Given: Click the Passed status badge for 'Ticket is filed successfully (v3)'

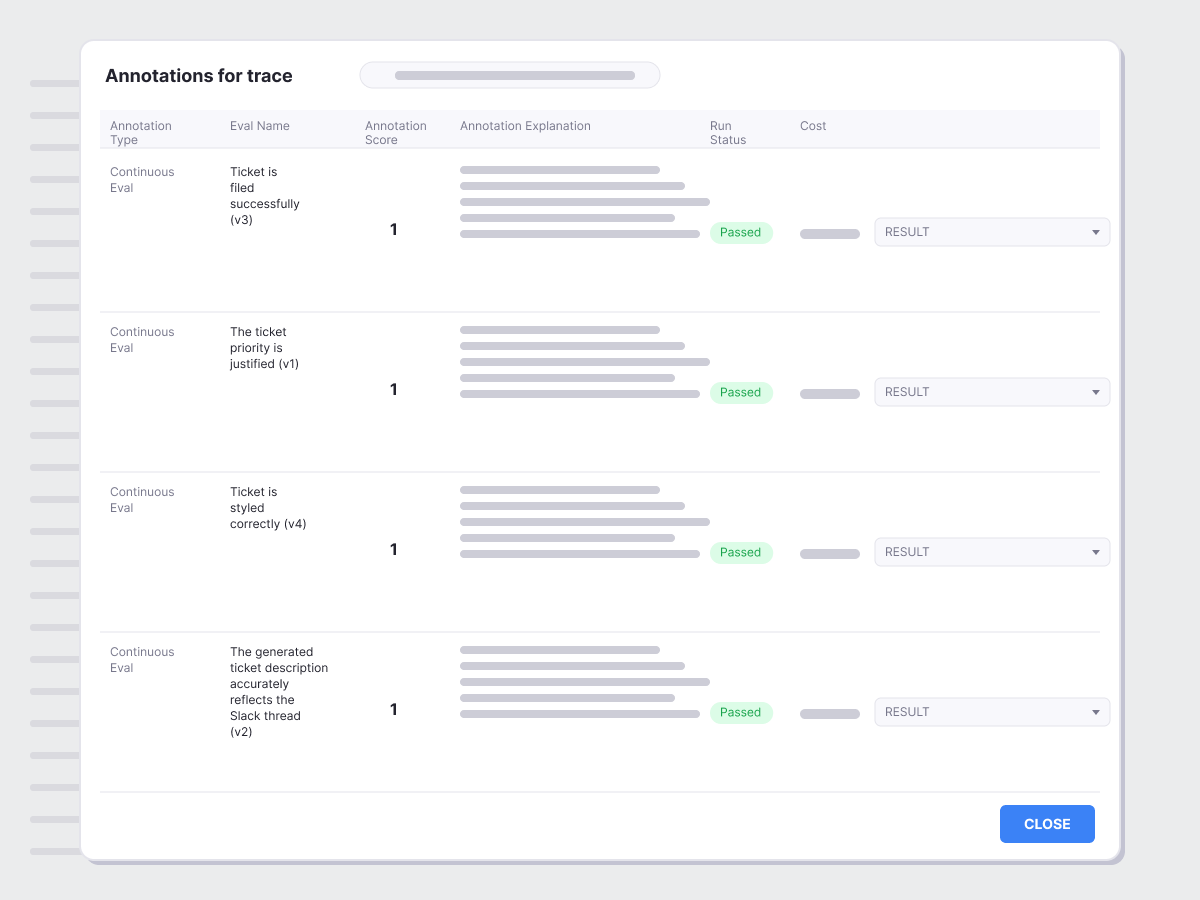Looking at the screenshot, I should 741,232.
